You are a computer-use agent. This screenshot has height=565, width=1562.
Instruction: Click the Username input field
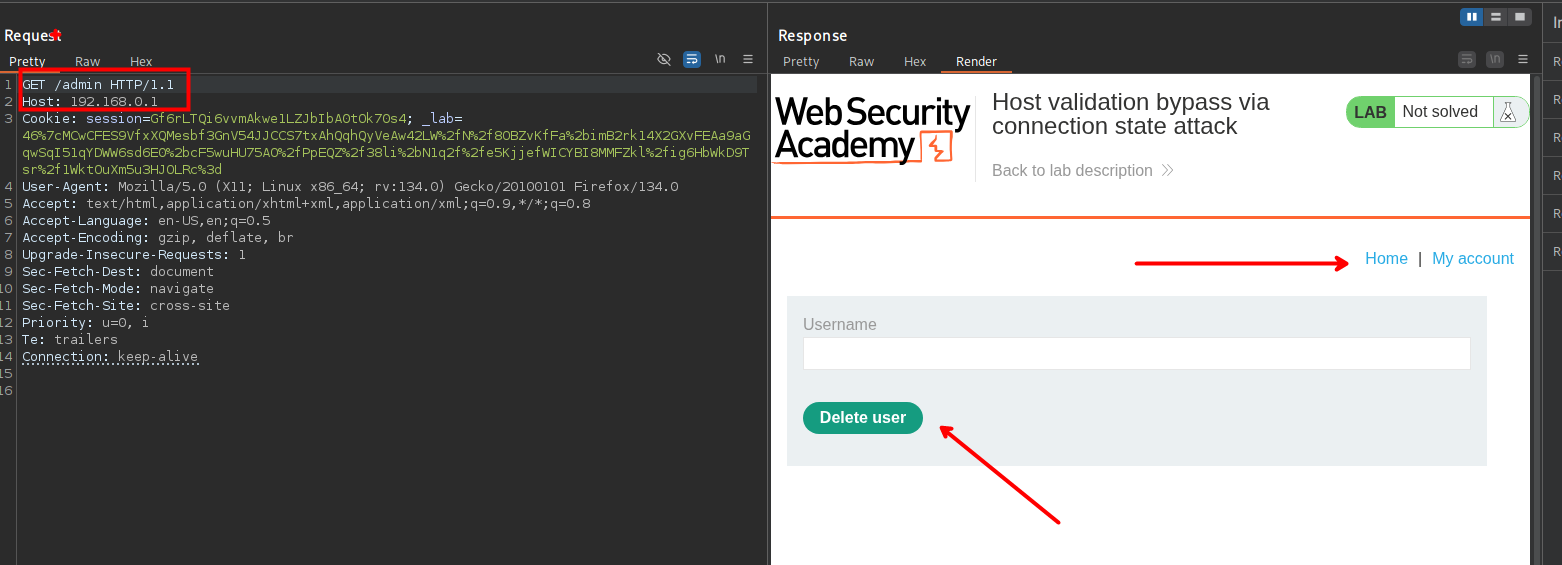(1136, 354)
